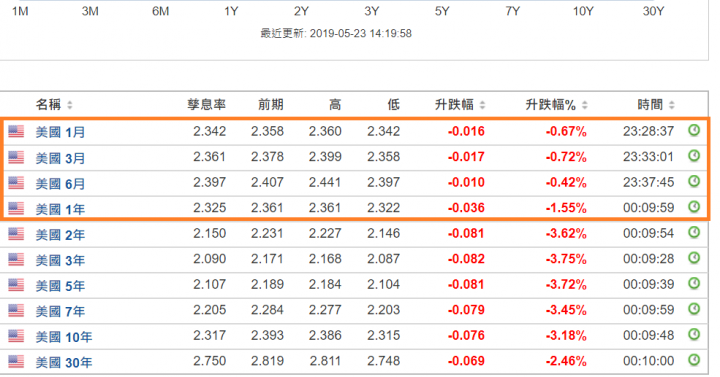Click the US flag in 美國 10年 row
This screenshot has width=720, height=377.
pos(16,336)
